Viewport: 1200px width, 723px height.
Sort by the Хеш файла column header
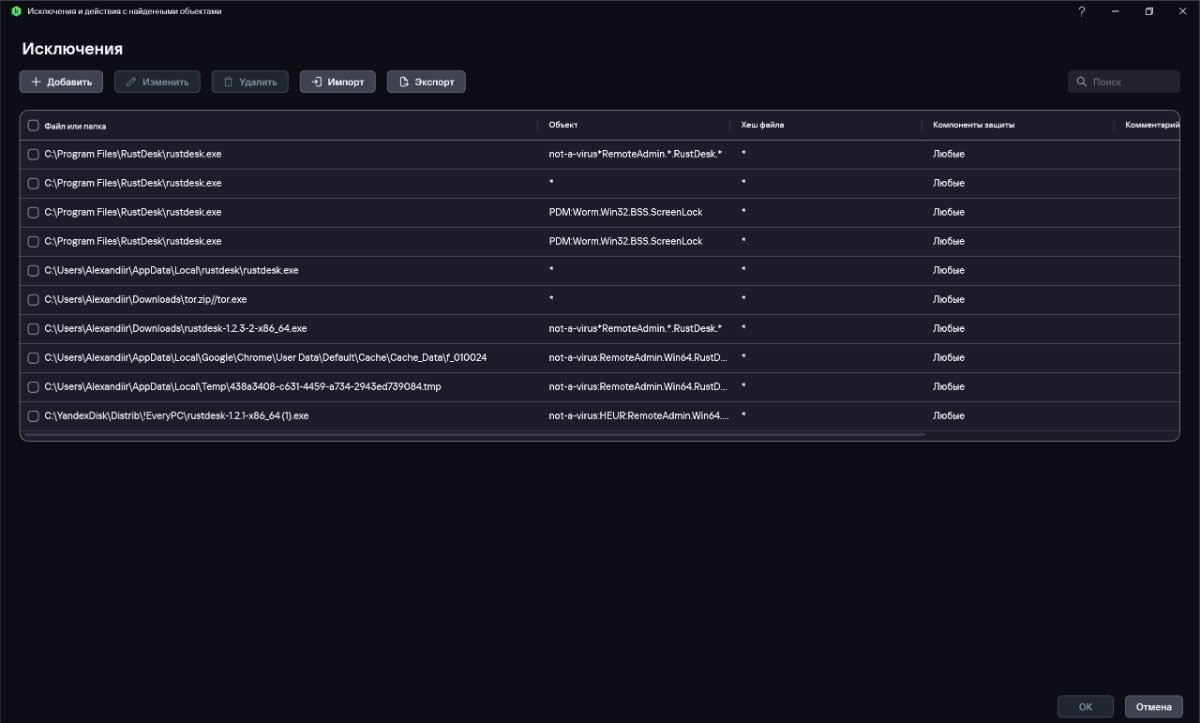pyautogui.click(x=762, y=125)
